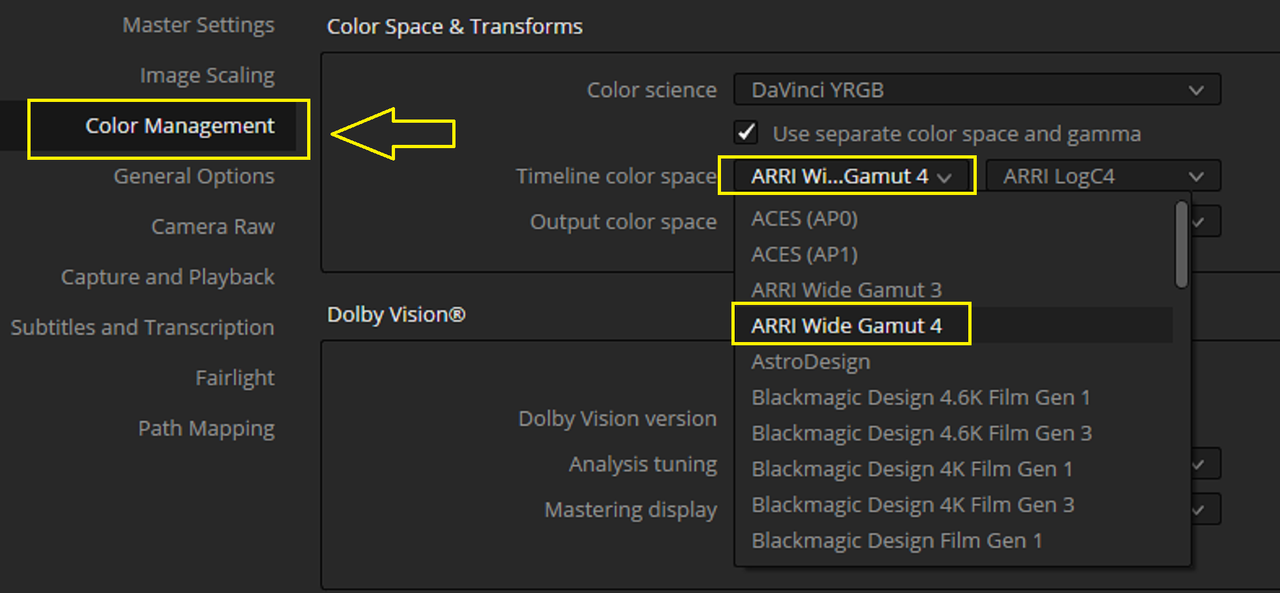Image resolution: width=1280 pixels, height=593 pixels.
Task: Open the Master Settings section
Action: coord(198,25)
